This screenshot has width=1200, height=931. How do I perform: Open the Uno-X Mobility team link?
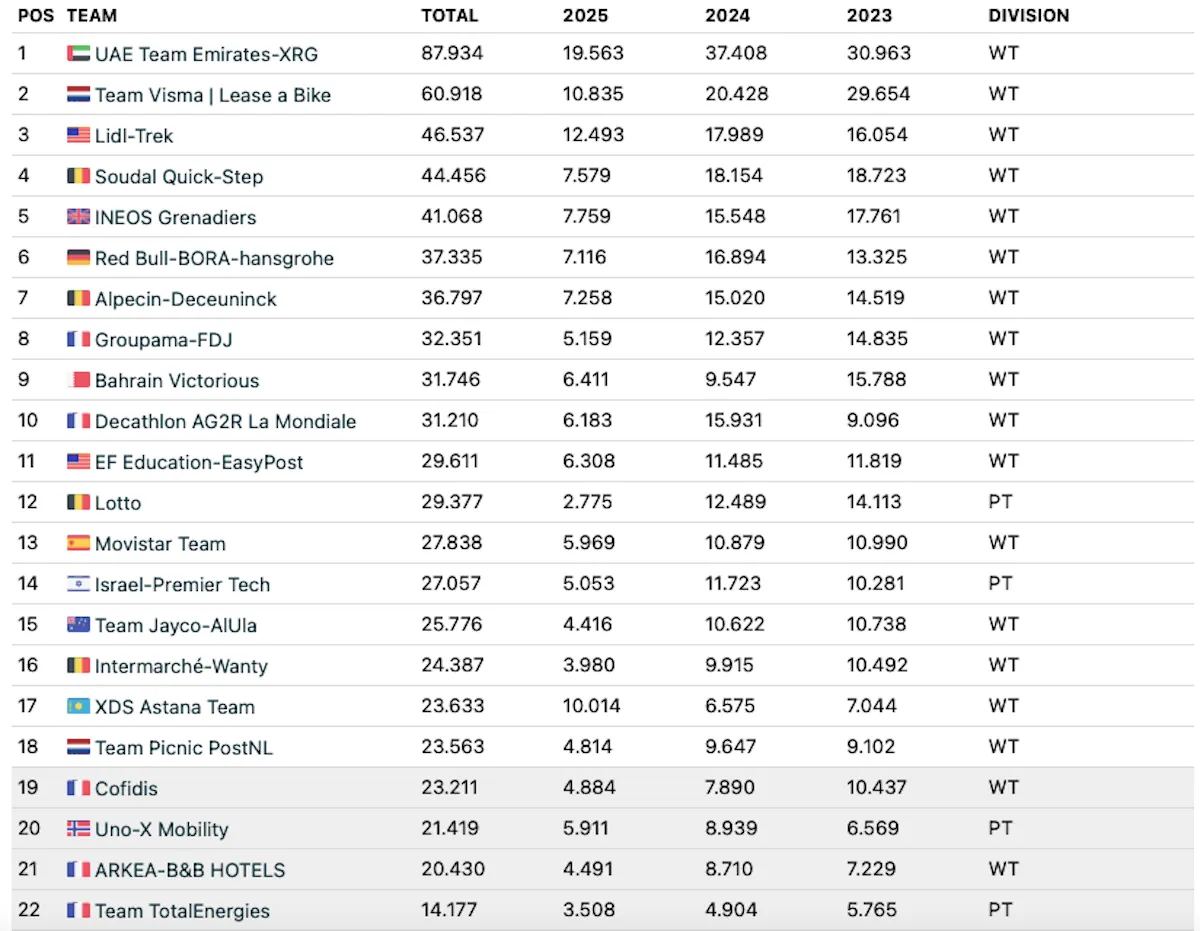coord(162,829)
